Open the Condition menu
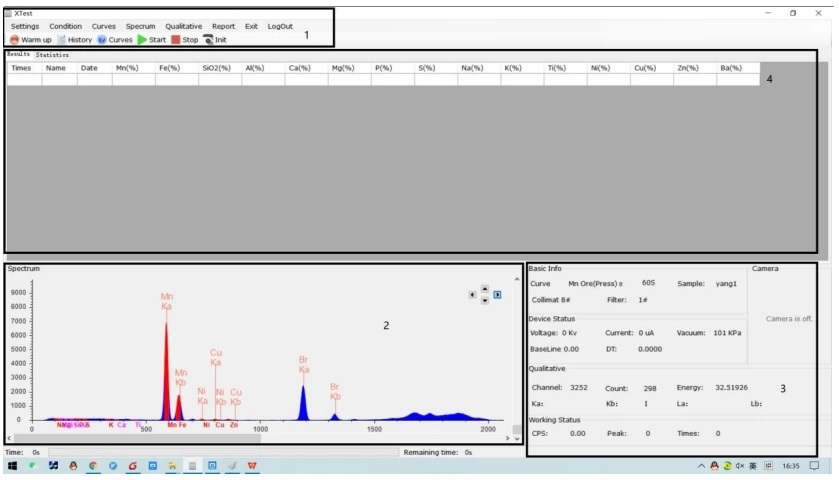The height and width of the screenshot is (480, 839). [x=66, y=26]
